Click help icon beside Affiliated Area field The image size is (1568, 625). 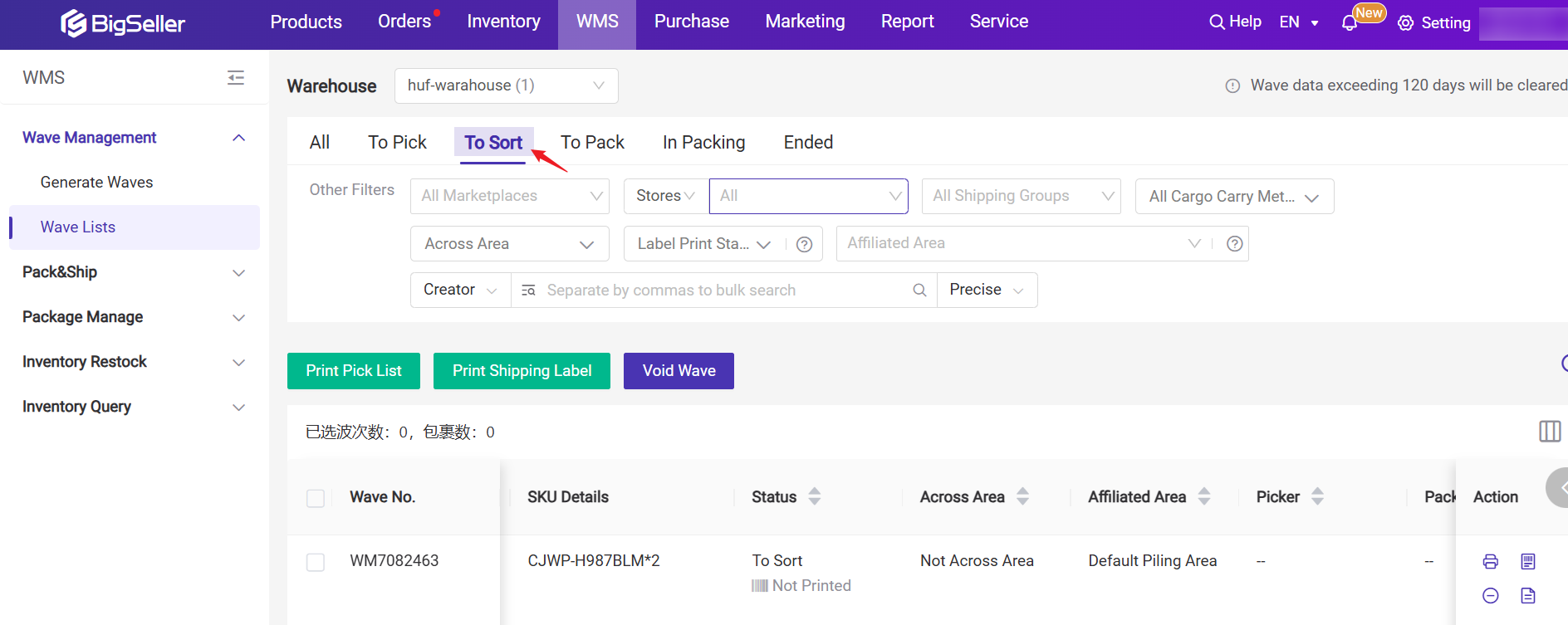pos(1234,244)
